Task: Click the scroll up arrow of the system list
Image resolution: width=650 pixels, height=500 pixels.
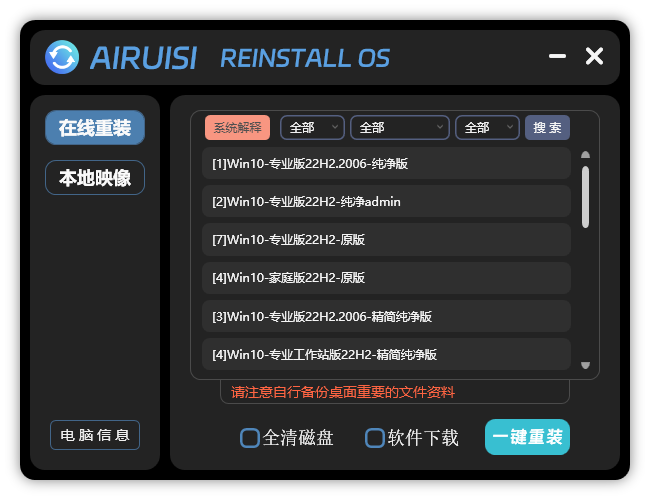Action: point(585,155)
